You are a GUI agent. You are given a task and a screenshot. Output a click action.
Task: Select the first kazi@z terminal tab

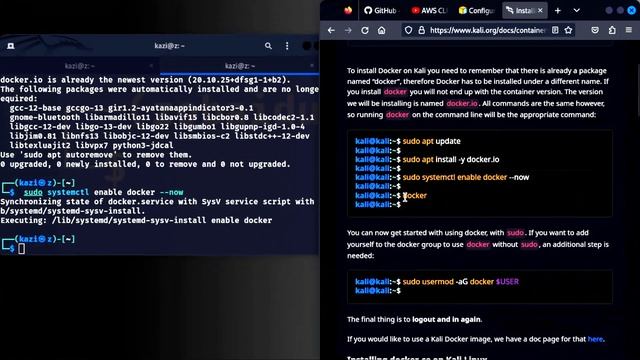[x=80, y=66]
